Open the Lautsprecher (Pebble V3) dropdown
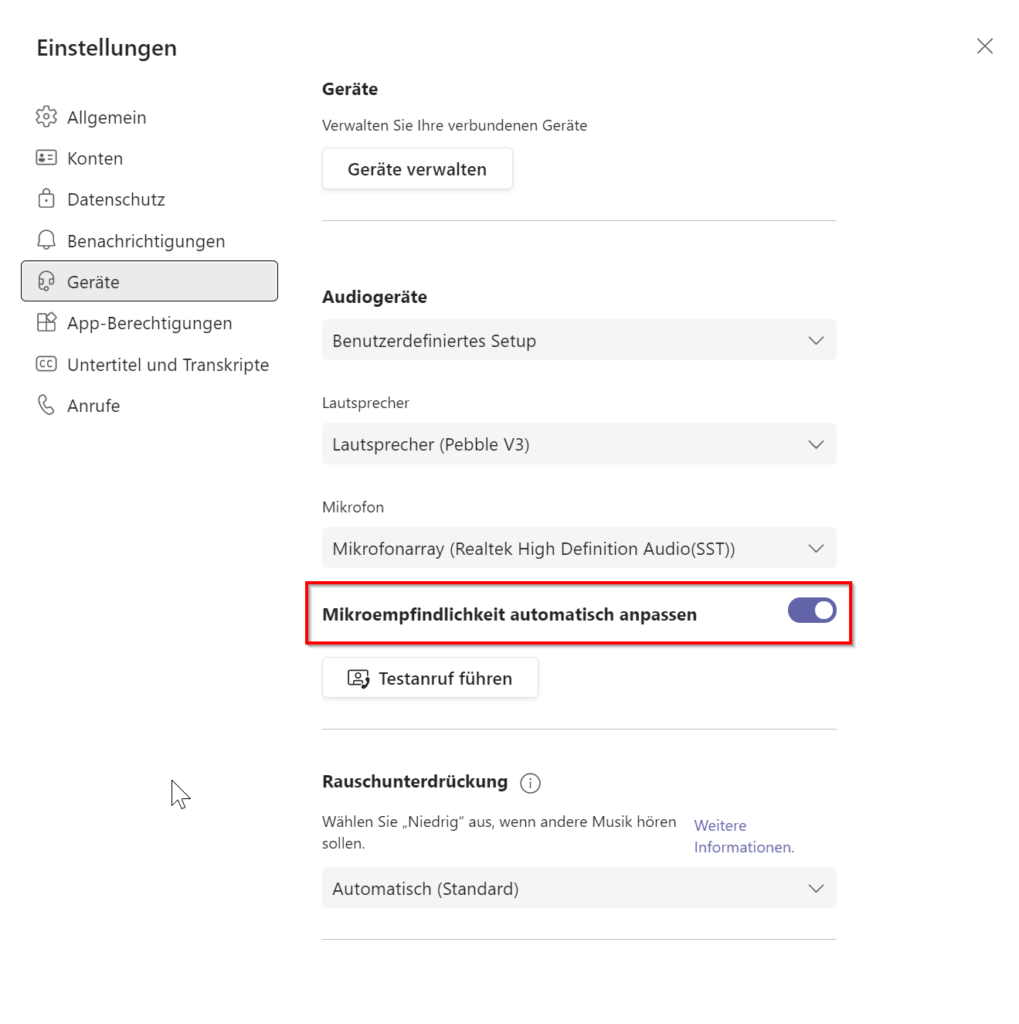The width and height of the screenshot is (1019, 1024). pyautogui.click(x=579, y=444)
